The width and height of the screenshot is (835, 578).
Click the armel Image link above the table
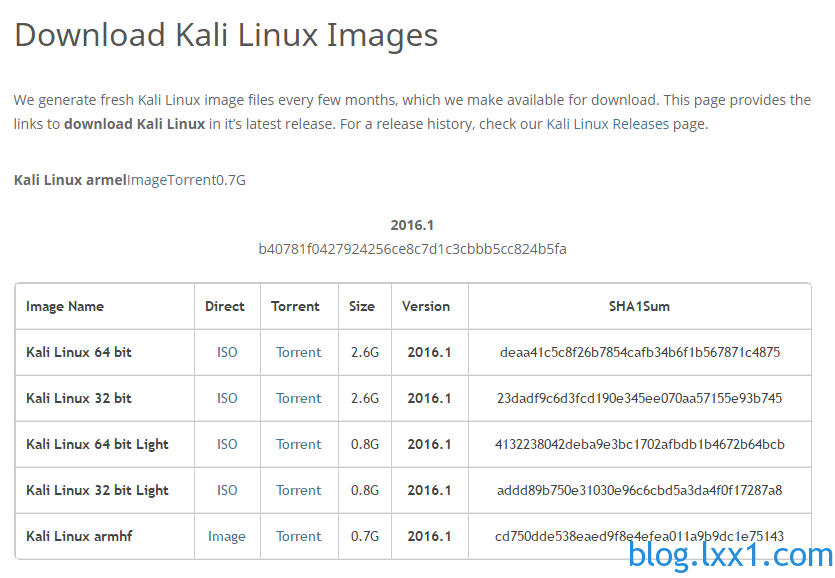(x=147, y=180)
